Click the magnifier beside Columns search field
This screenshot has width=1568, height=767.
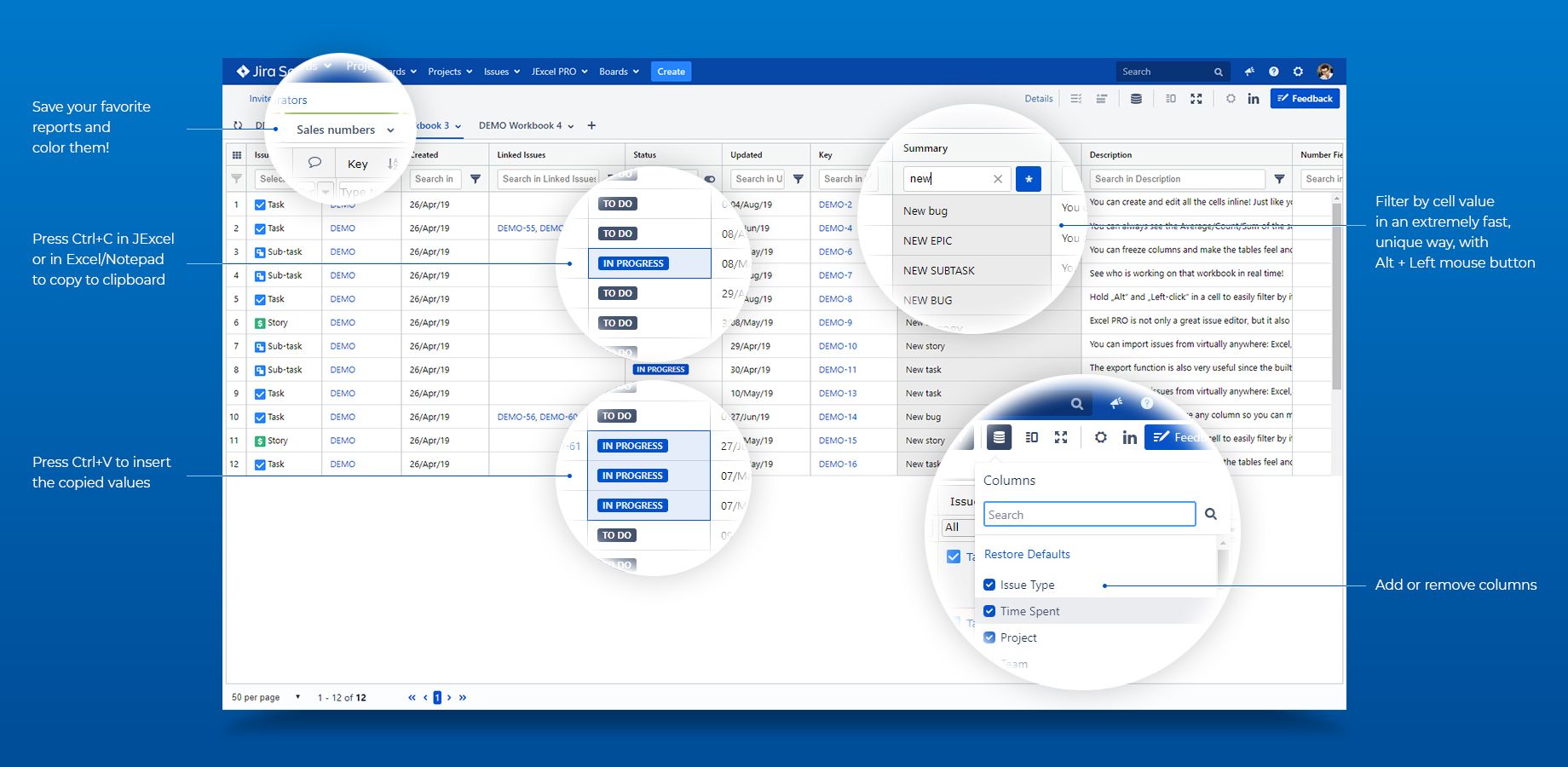[x=1211, y=514]
